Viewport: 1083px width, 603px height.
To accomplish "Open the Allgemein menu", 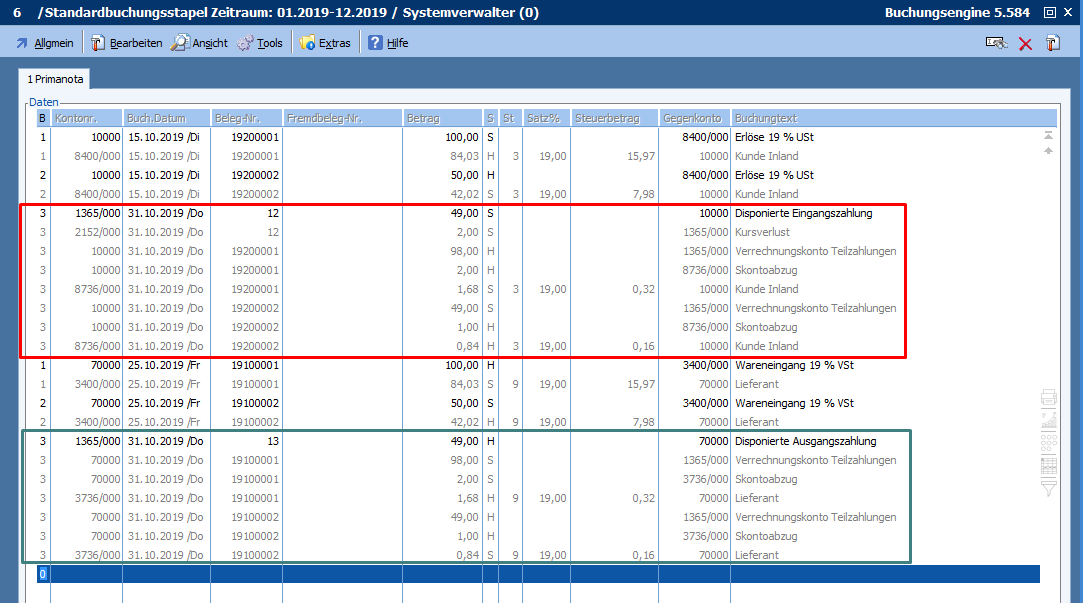I will [x=44, y=43].
